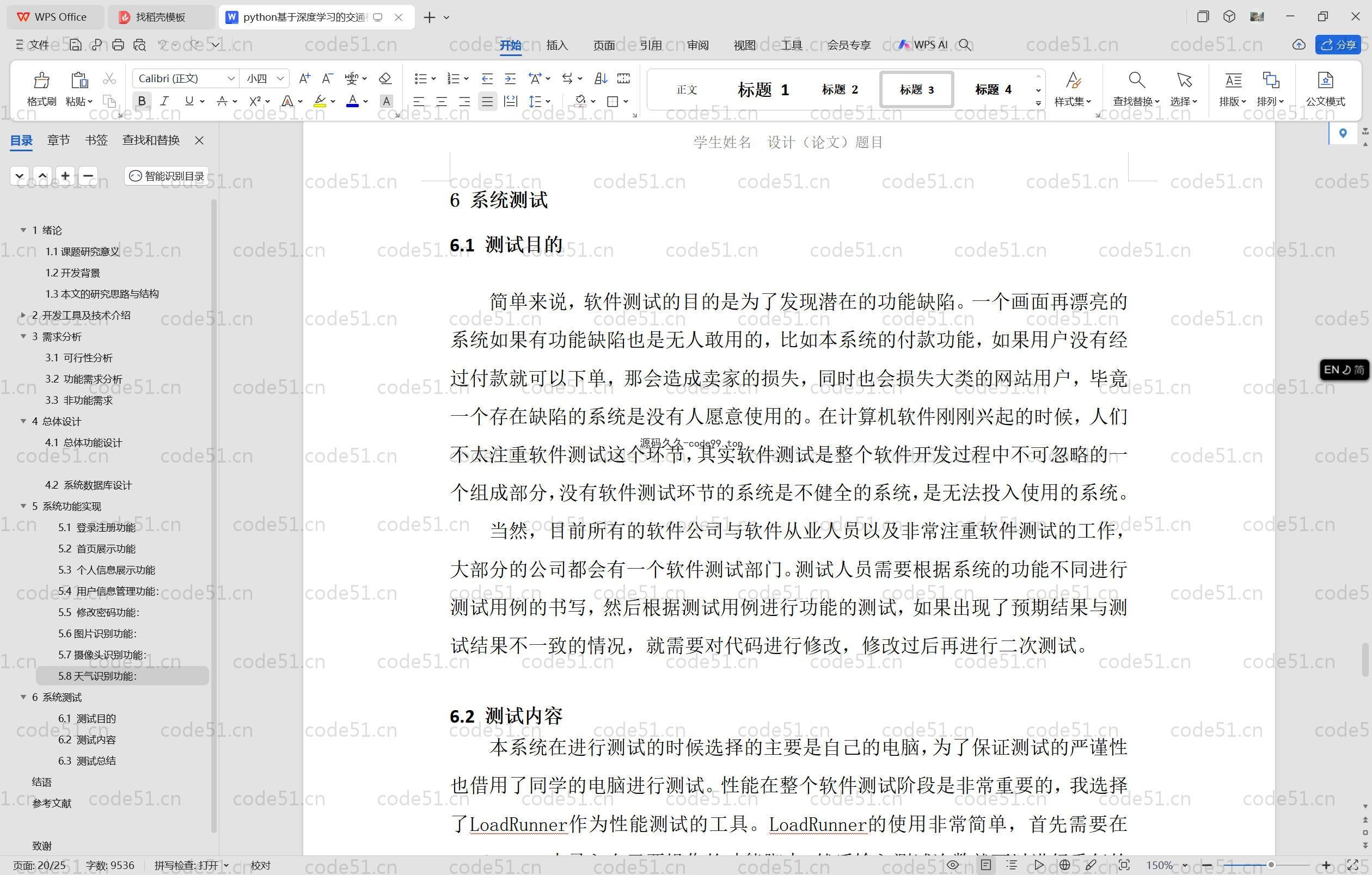Toggle Superscript X² button
The image size is (1372, 875).
255,101
